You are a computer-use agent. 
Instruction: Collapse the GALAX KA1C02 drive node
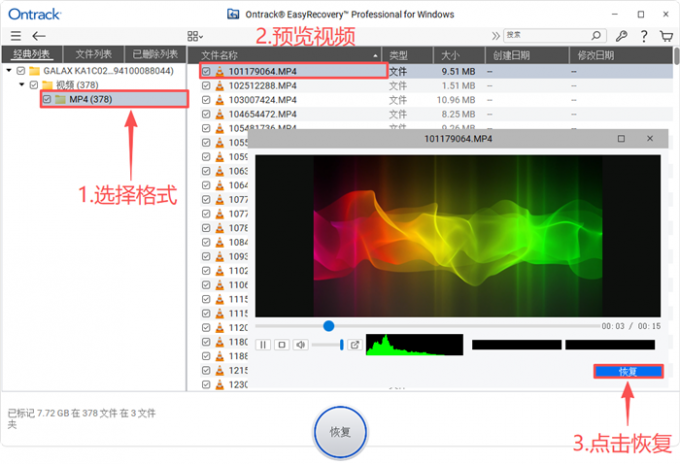click(x=9, y=70)
